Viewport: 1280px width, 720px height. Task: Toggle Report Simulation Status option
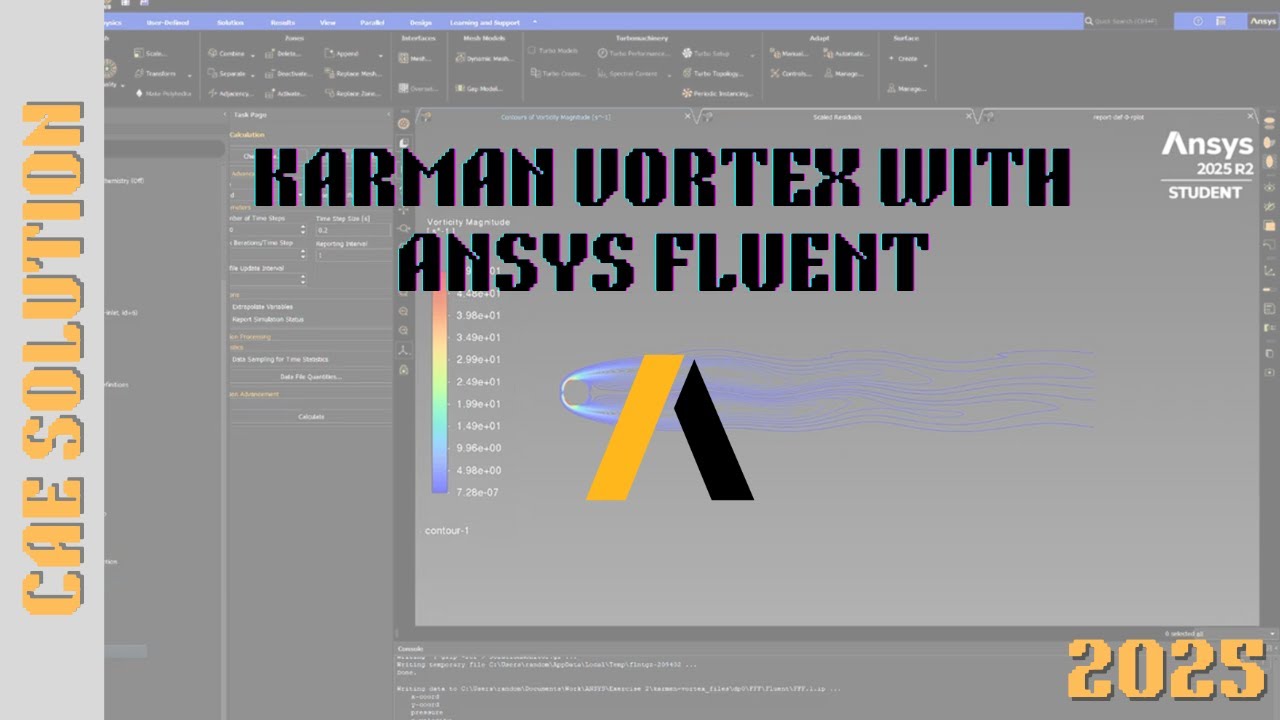click(x=267, y=319)
